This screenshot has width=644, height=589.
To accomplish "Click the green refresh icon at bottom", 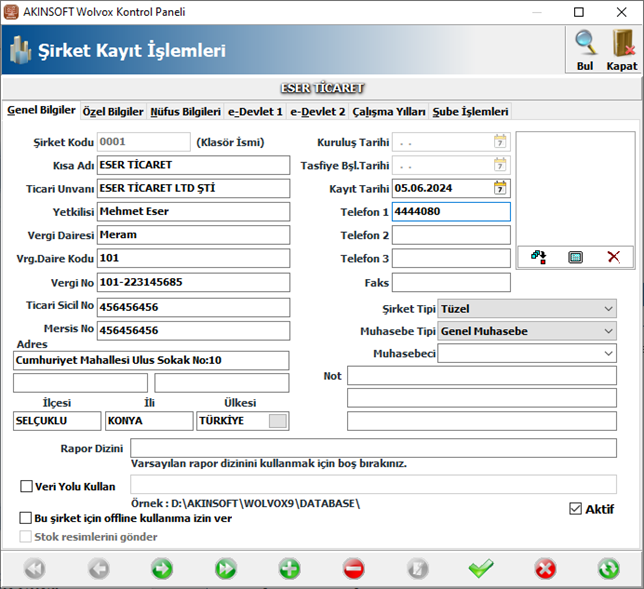I will pyautogui.click(x=608, y=569).
